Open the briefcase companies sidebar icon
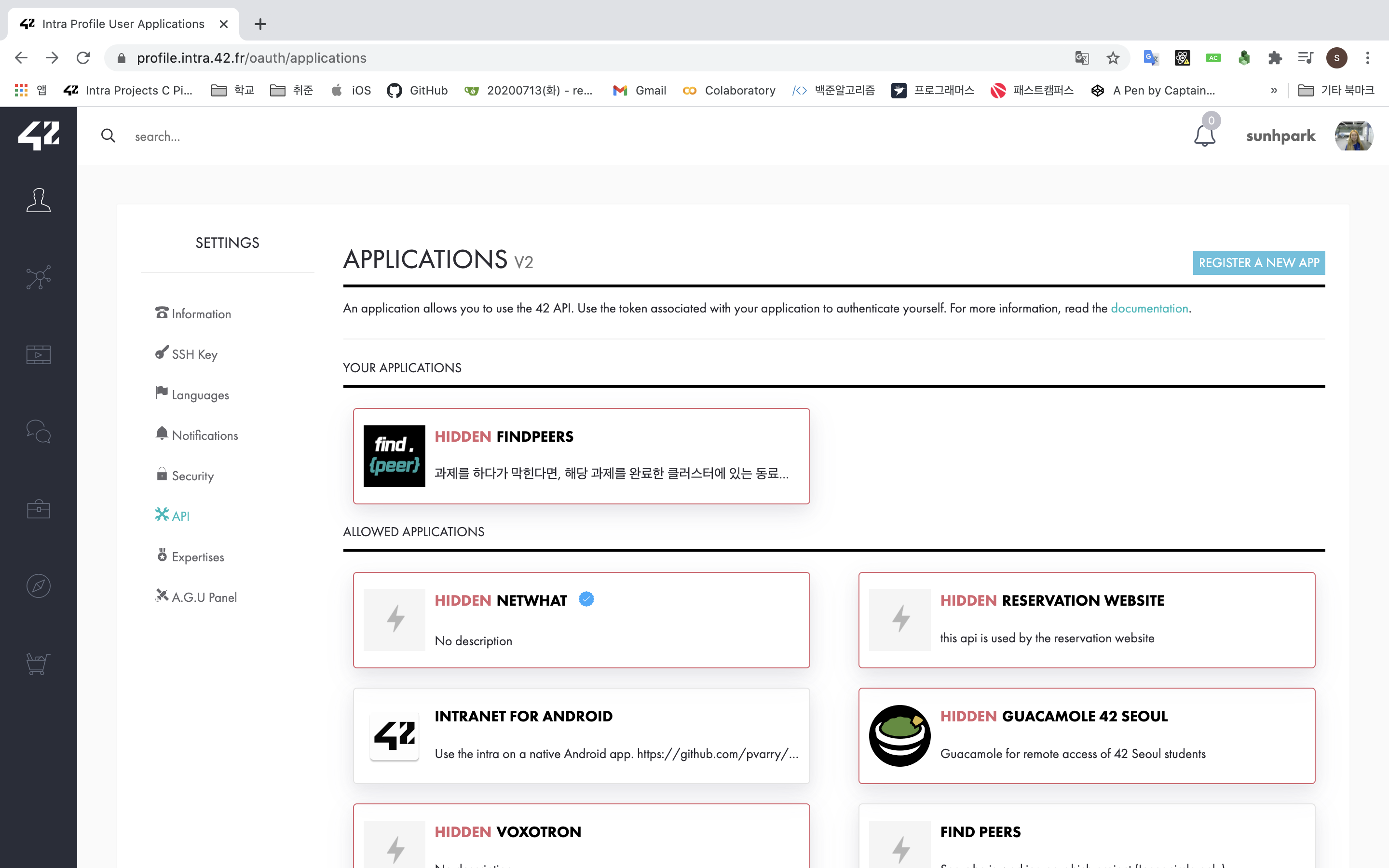The width and height of the screenshot is (1389, 868). [x=39, y=509]
